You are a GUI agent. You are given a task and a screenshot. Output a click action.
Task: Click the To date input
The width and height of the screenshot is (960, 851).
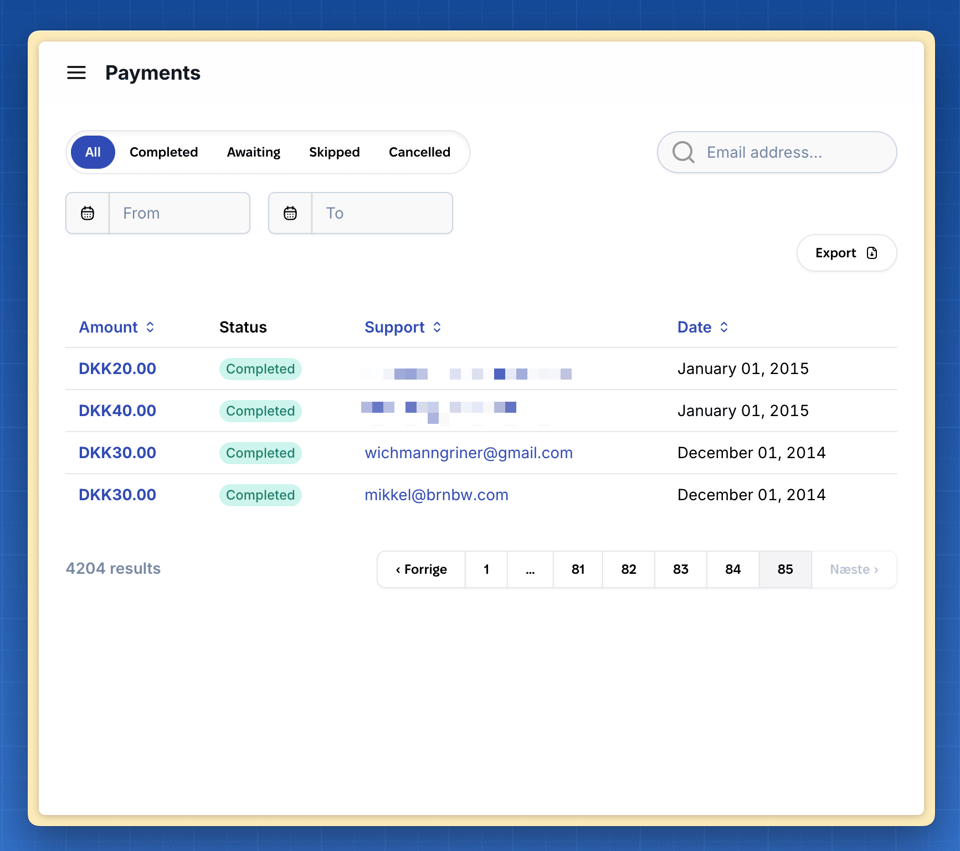point(382,213)
